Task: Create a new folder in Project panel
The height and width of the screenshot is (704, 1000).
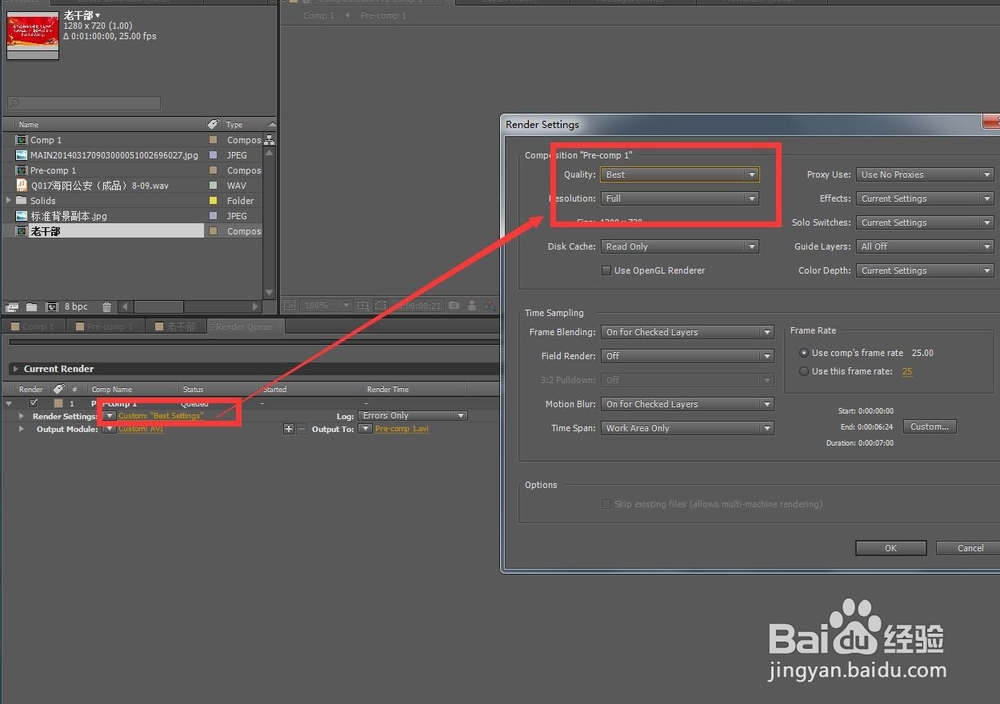Action: tap(31, 307)
